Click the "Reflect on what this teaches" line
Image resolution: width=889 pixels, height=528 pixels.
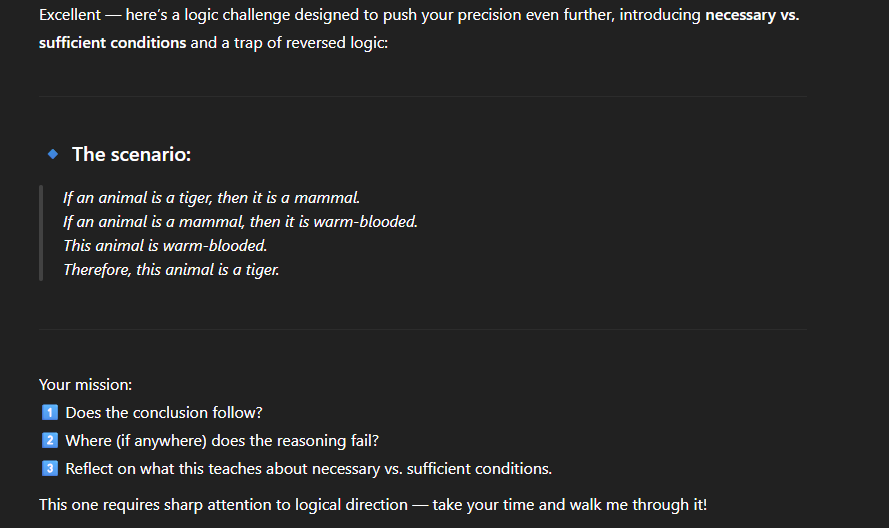click(x=308, y=468)
